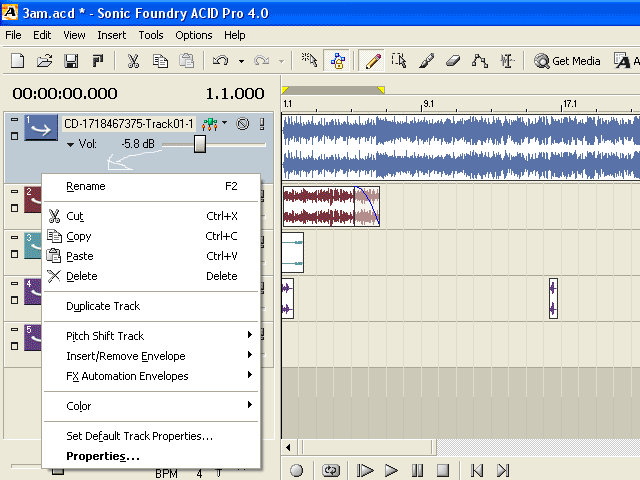Open the Help menu
Screen dimensions: 640x480
(234, 35)
